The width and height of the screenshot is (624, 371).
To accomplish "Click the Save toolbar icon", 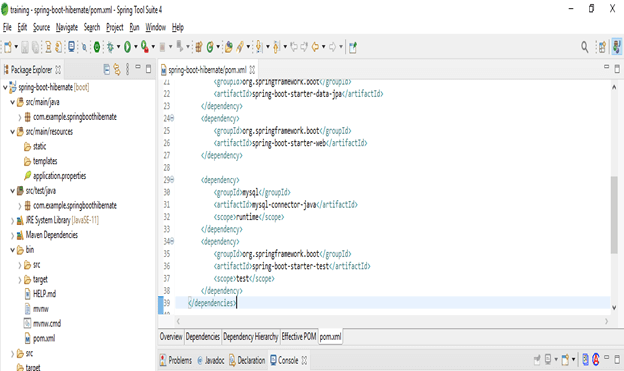I will (25, 47).
